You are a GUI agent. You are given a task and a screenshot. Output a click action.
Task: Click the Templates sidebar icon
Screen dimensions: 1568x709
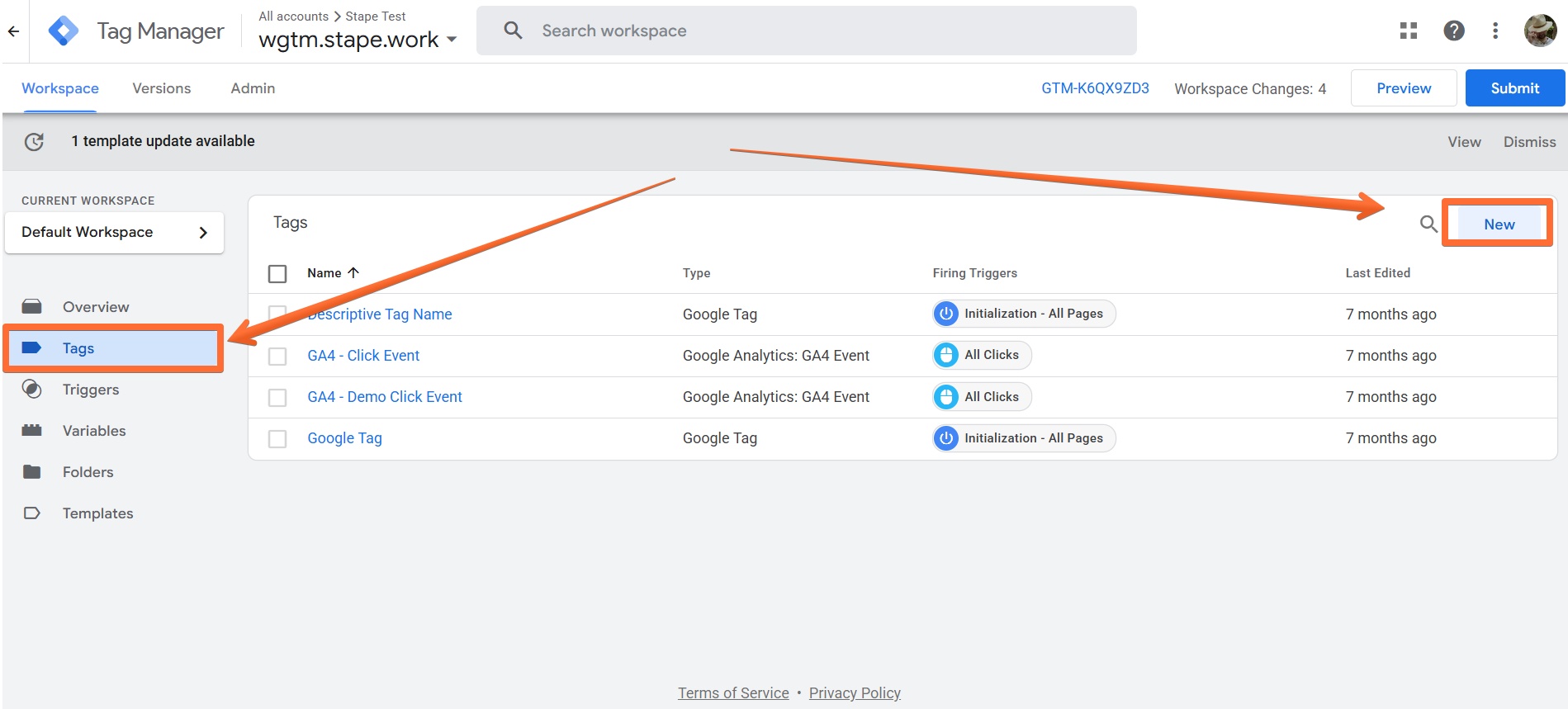(x=32, y=513)
